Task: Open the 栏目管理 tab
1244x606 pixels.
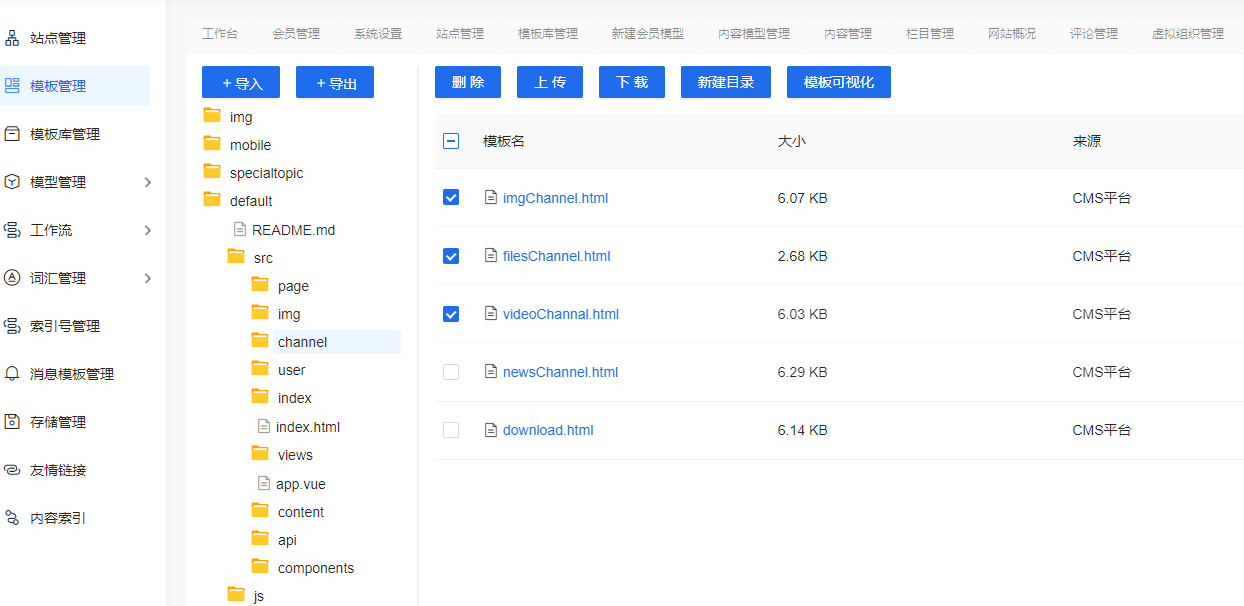Action: pos(930,34)
